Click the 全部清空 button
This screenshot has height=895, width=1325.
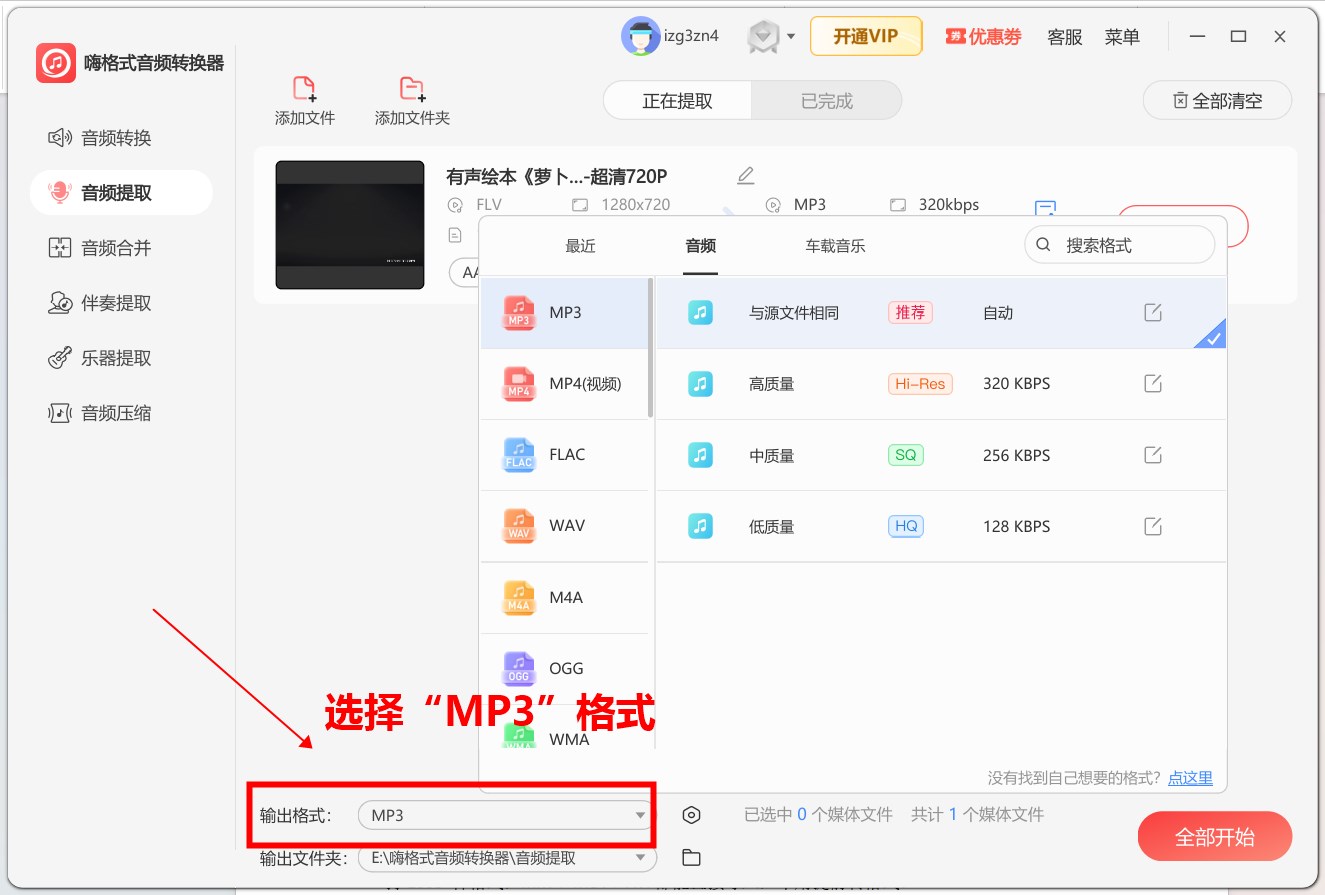click(x=1217, y=100)
